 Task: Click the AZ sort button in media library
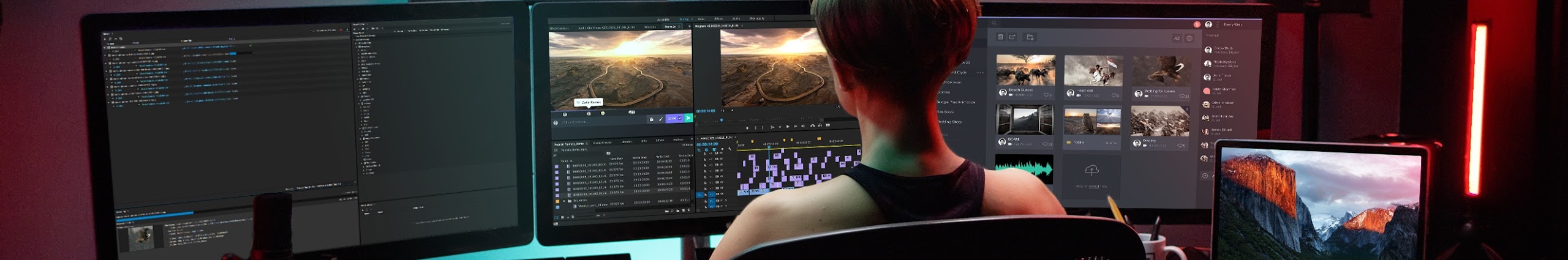click(1176, 39)
